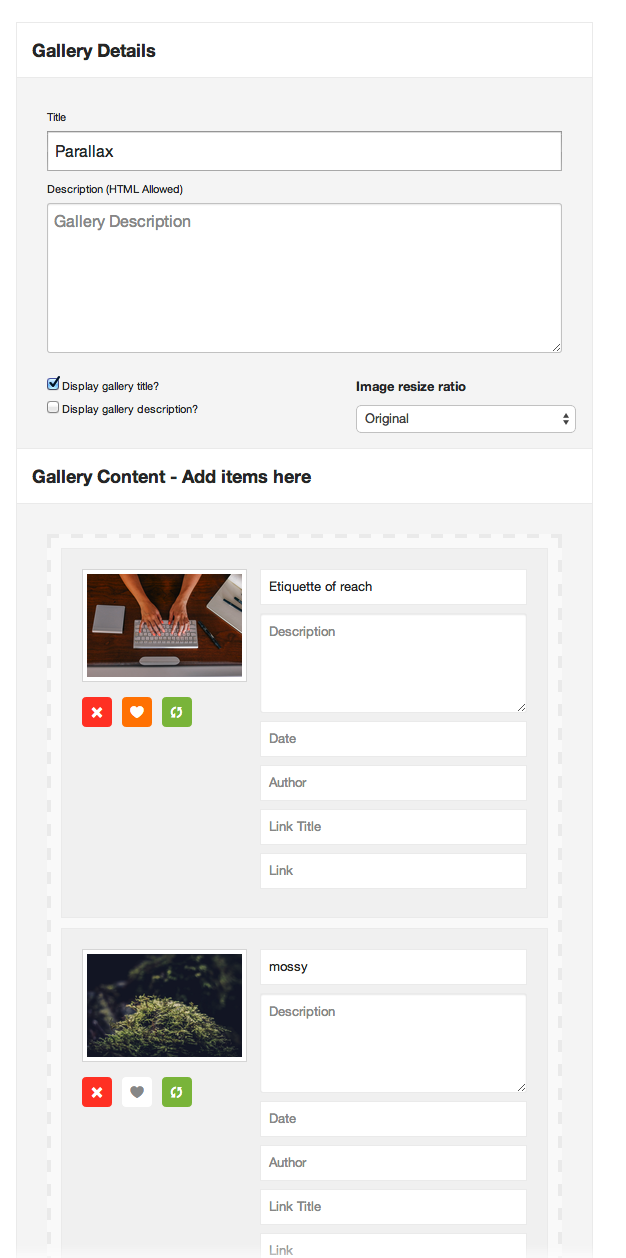Click the green refresh icon under the keyboard image
The height and width of the screenshot is (1258, 626).
(x=177, y=712)
